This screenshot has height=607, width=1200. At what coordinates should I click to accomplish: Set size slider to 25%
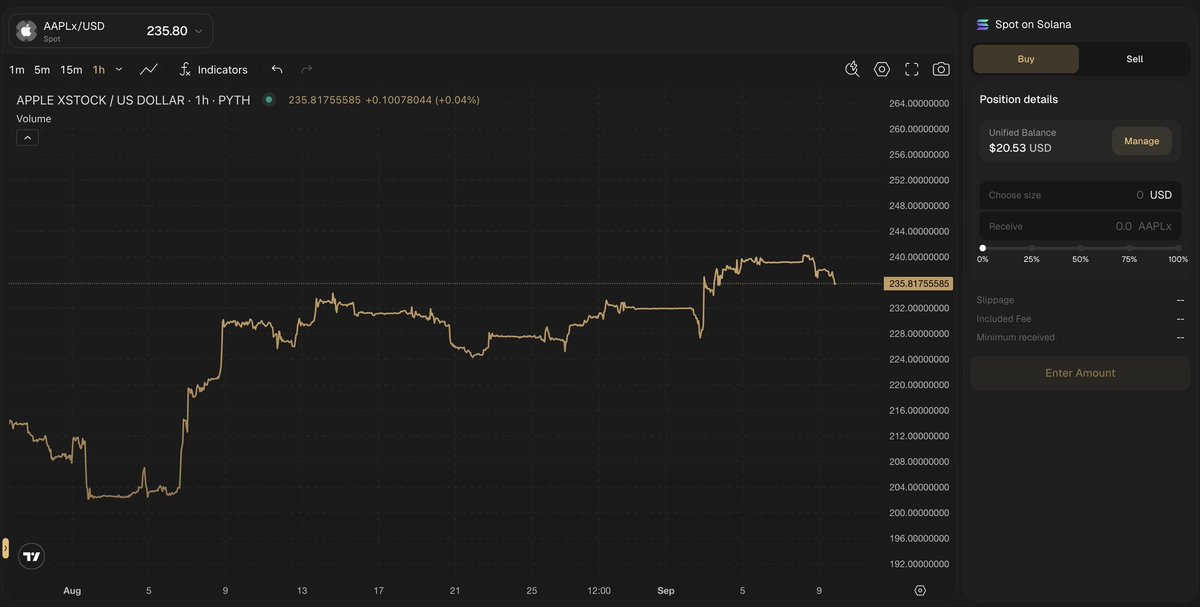[x=1031, y=248]
